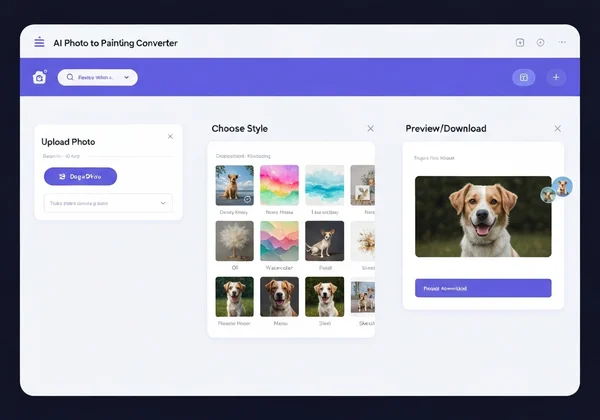600x420 pixels.
Task: Click the circular target icon in the title bar
Action: coord(540,42)
